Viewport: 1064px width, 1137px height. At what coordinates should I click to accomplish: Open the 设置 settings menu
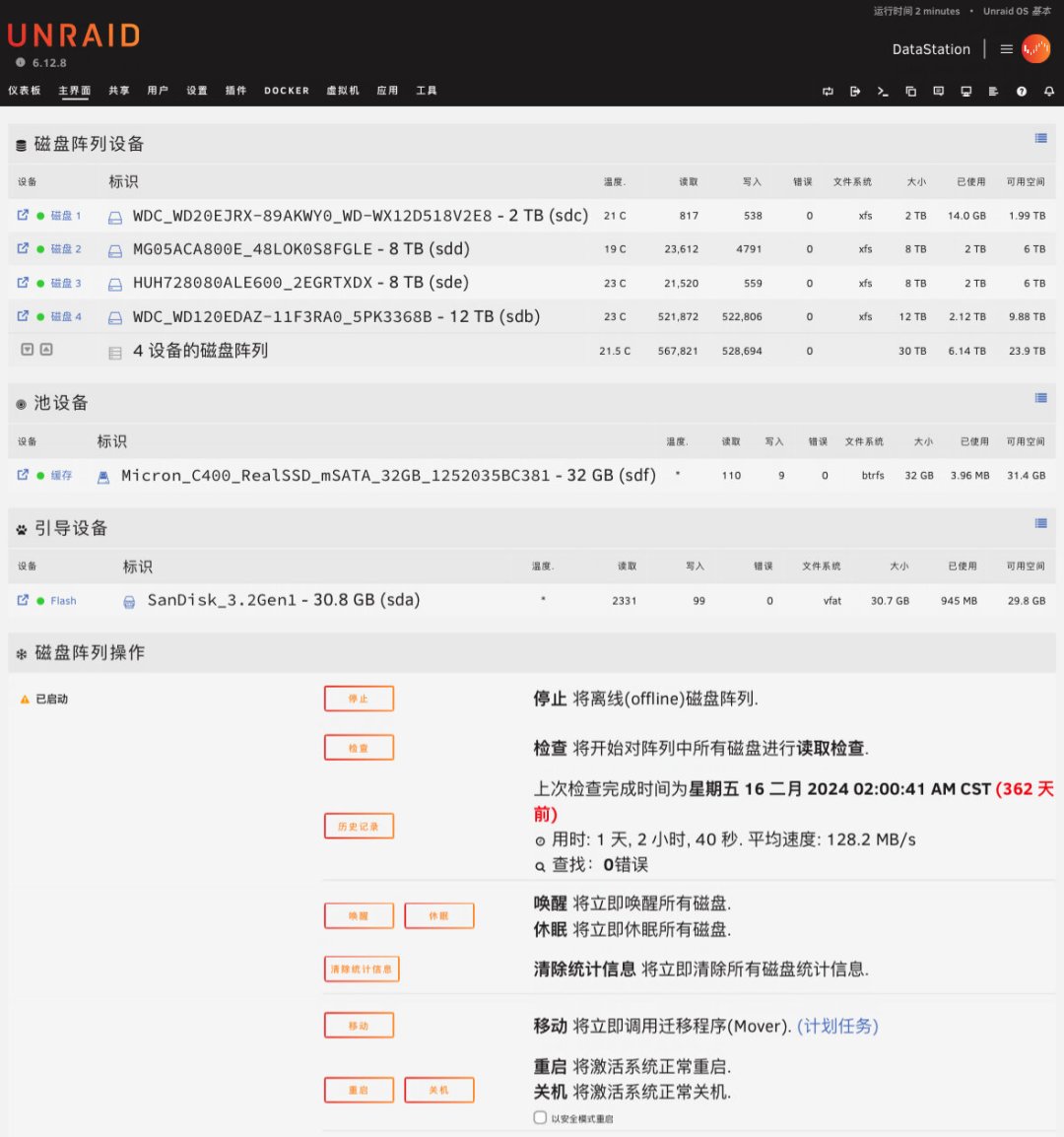click(x=197, y=91)
